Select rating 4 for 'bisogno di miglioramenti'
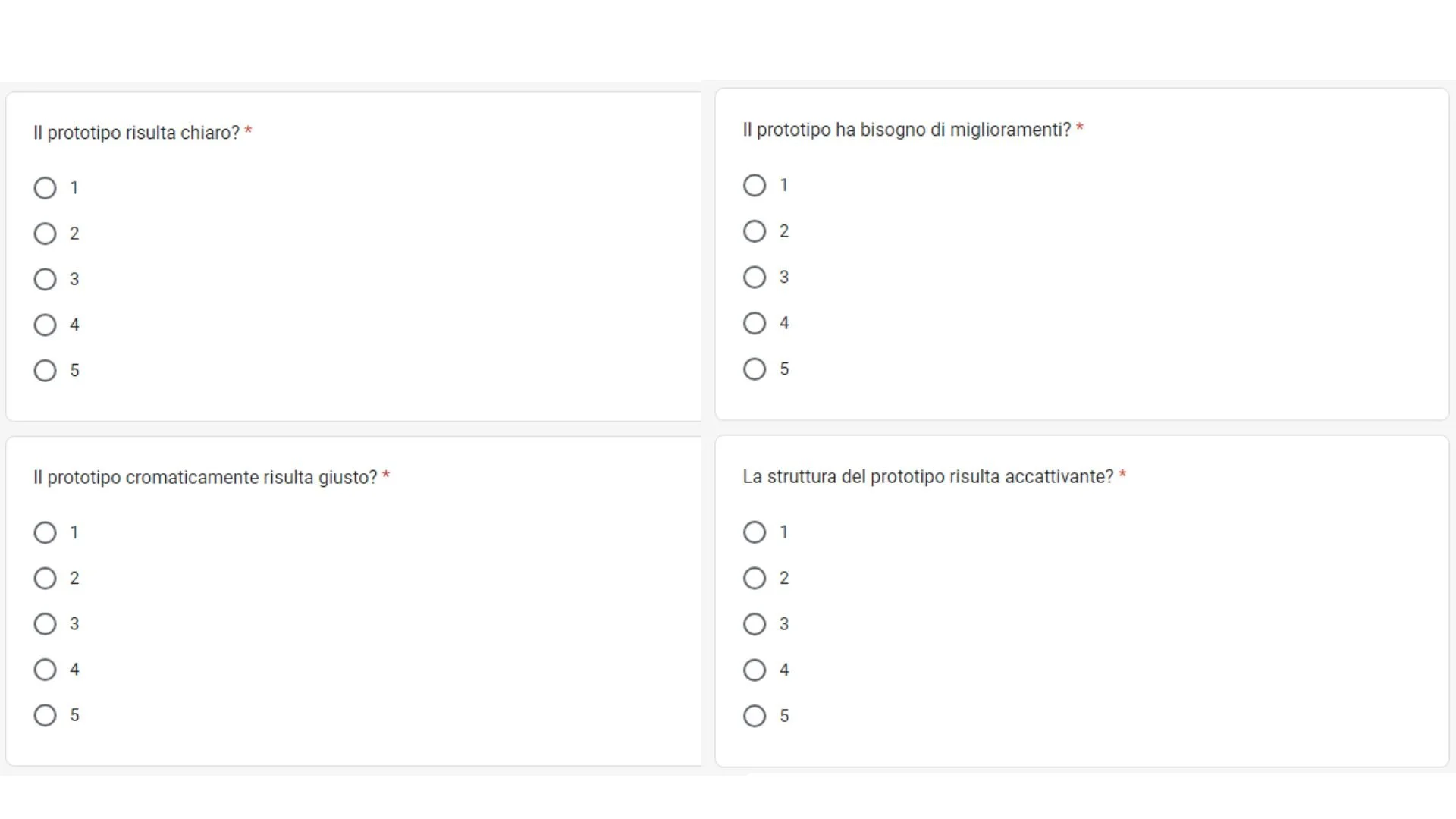1456x819 pixels. [755, 323]
